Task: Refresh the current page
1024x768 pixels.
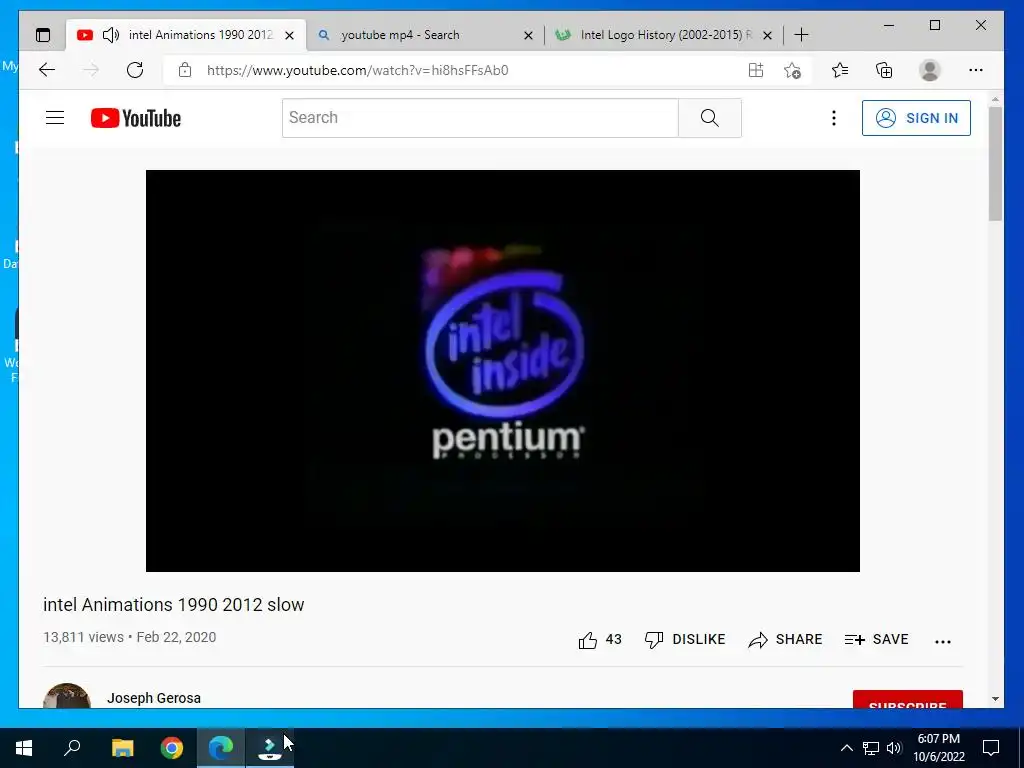Action: tap(135, 70)
